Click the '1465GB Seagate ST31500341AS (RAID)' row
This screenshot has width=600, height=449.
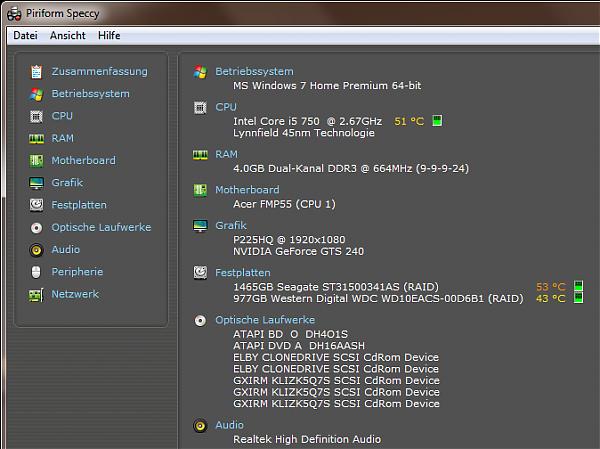[x=336, y=287]
